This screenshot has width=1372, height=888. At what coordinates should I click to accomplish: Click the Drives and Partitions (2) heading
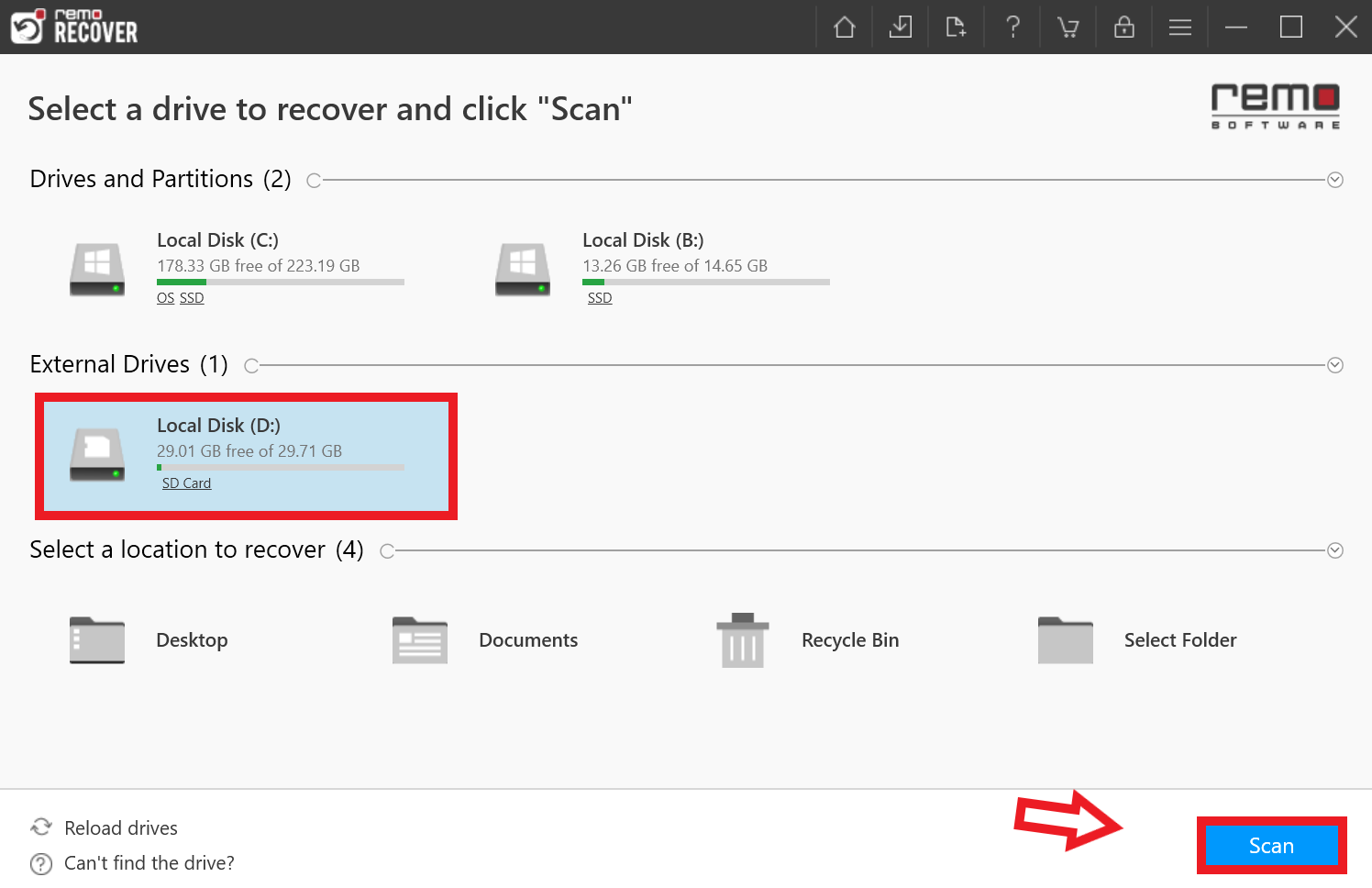point(160,179)
